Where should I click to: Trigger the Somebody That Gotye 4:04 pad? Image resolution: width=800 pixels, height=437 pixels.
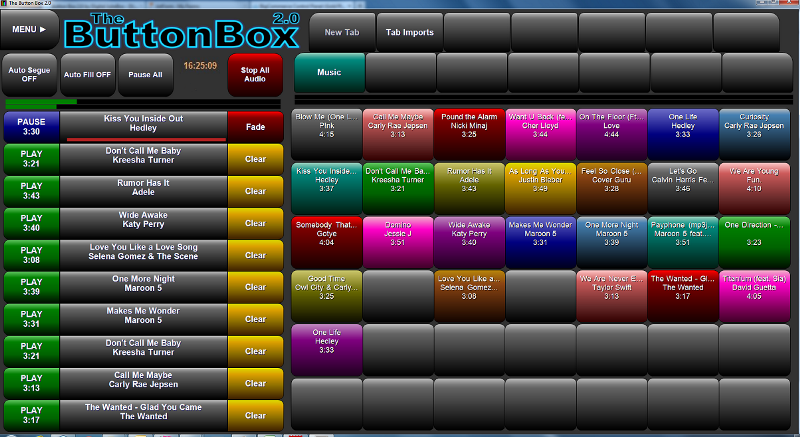[x=327, y=242]
